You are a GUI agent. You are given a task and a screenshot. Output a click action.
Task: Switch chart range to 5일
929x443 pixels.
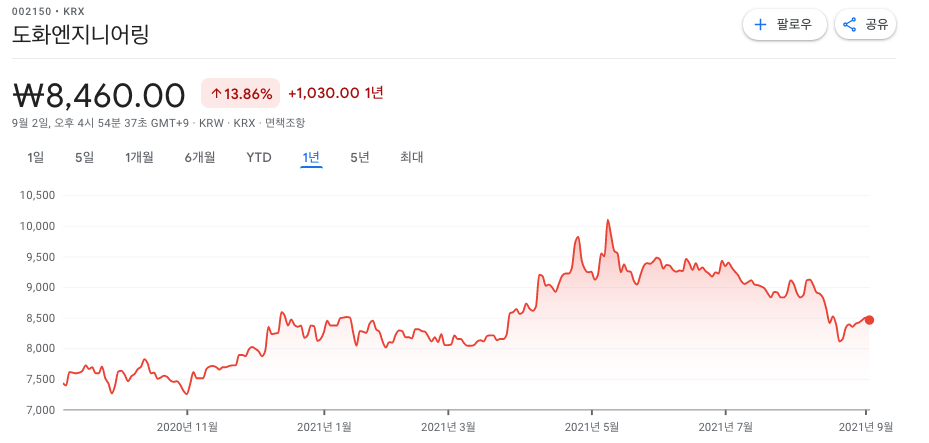(x=84, y=158)
